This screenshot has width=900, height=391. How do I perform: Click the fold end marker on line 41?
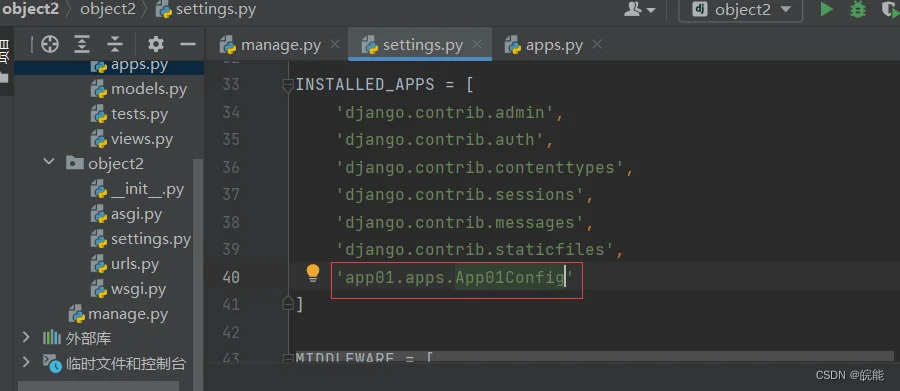click(288, 303)
